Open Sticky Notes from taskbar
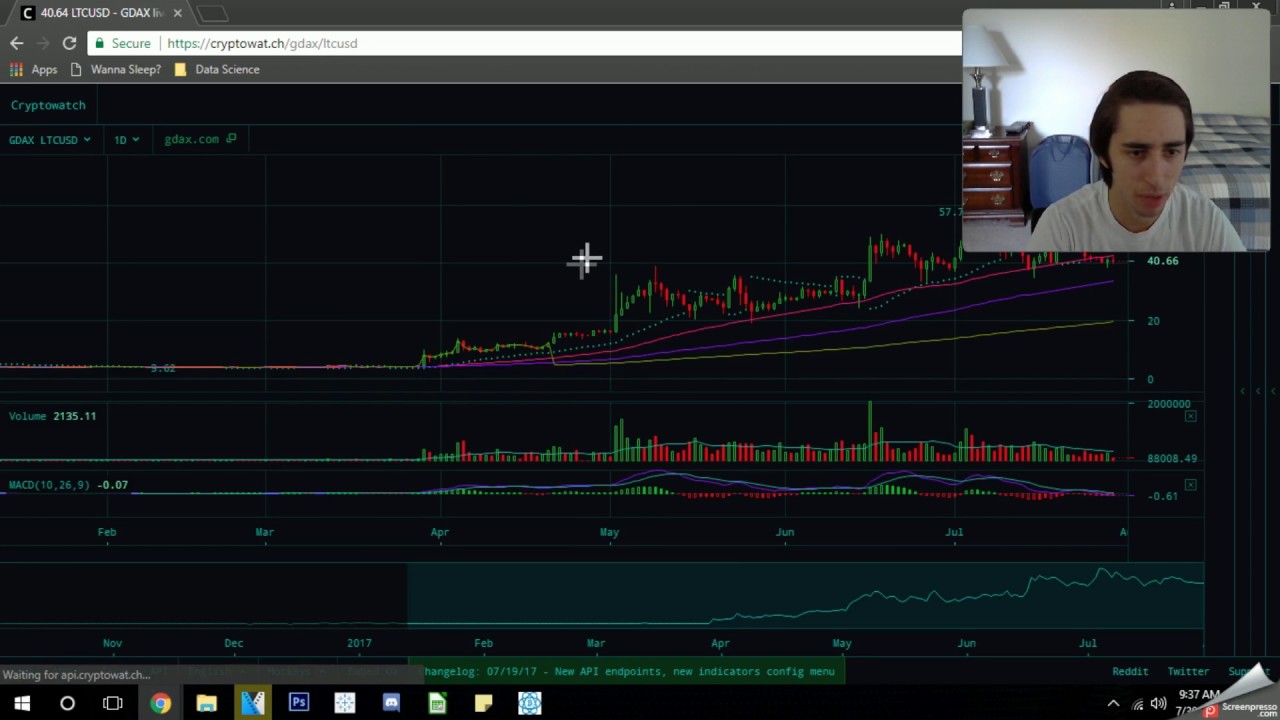Viewport: 1280px width, 720px height. [483, 703]
